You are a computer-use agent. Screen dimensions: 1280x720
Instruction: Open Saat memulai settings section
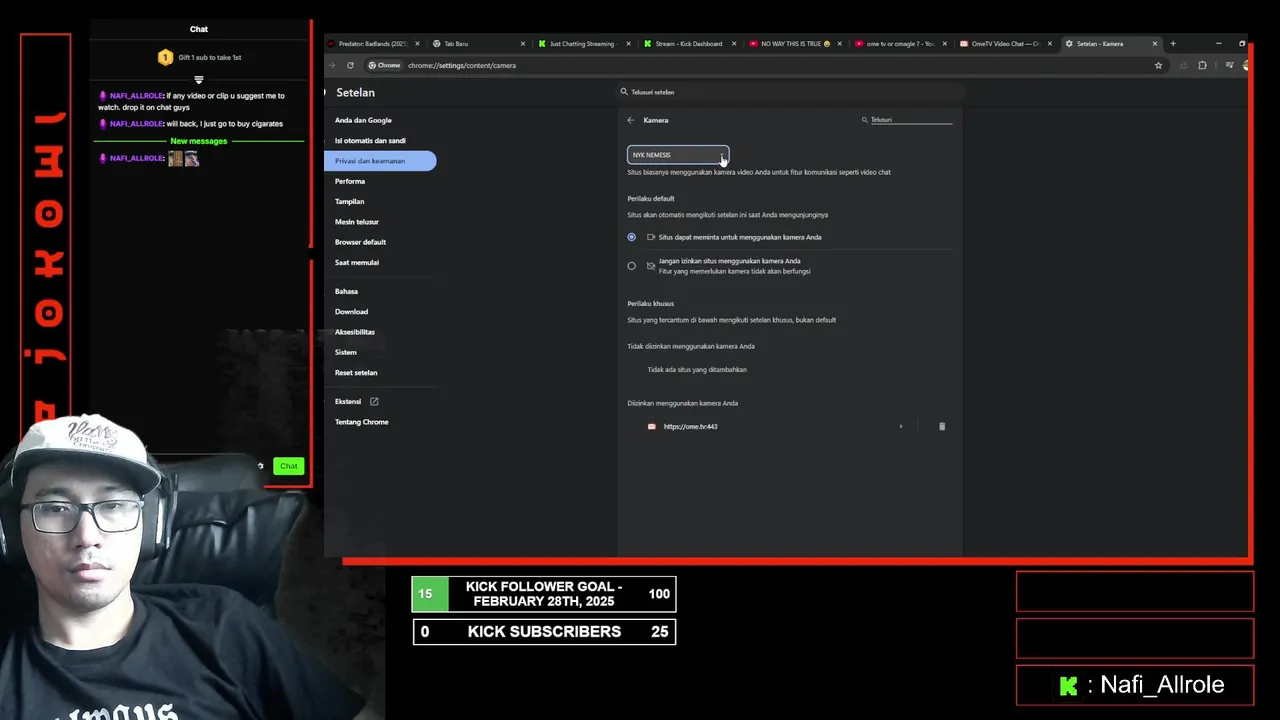[357, 263]
